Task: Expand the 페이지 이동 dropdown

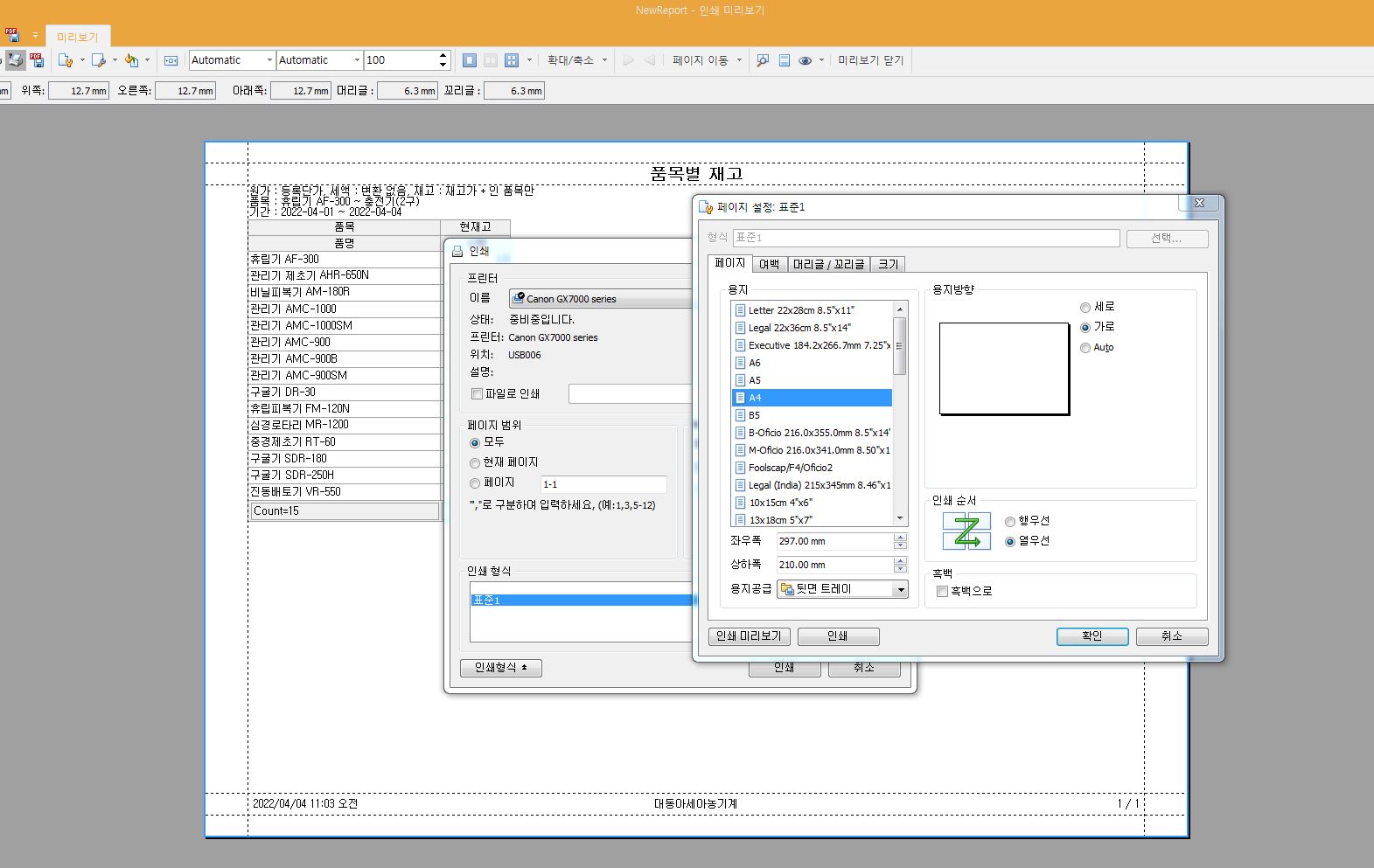Action: (x=707, y=60)
